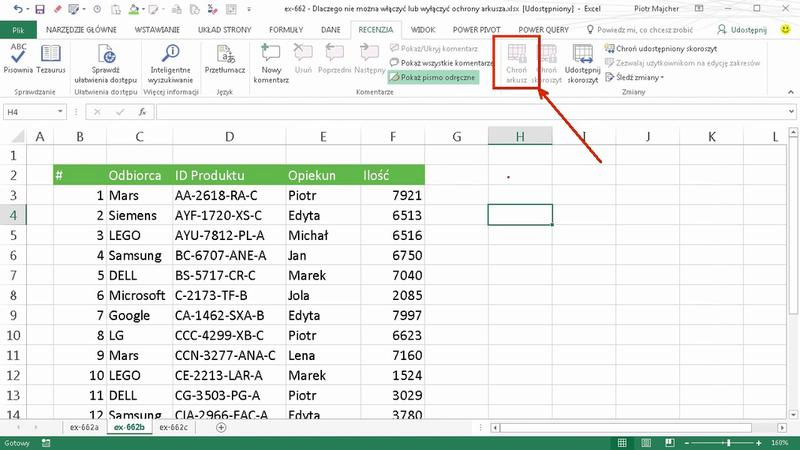Screen dimensions: 800x450
Task: Toggle Pokaż wszystkie komentarze
Action: pyautogui.click(x=441, y=63)
